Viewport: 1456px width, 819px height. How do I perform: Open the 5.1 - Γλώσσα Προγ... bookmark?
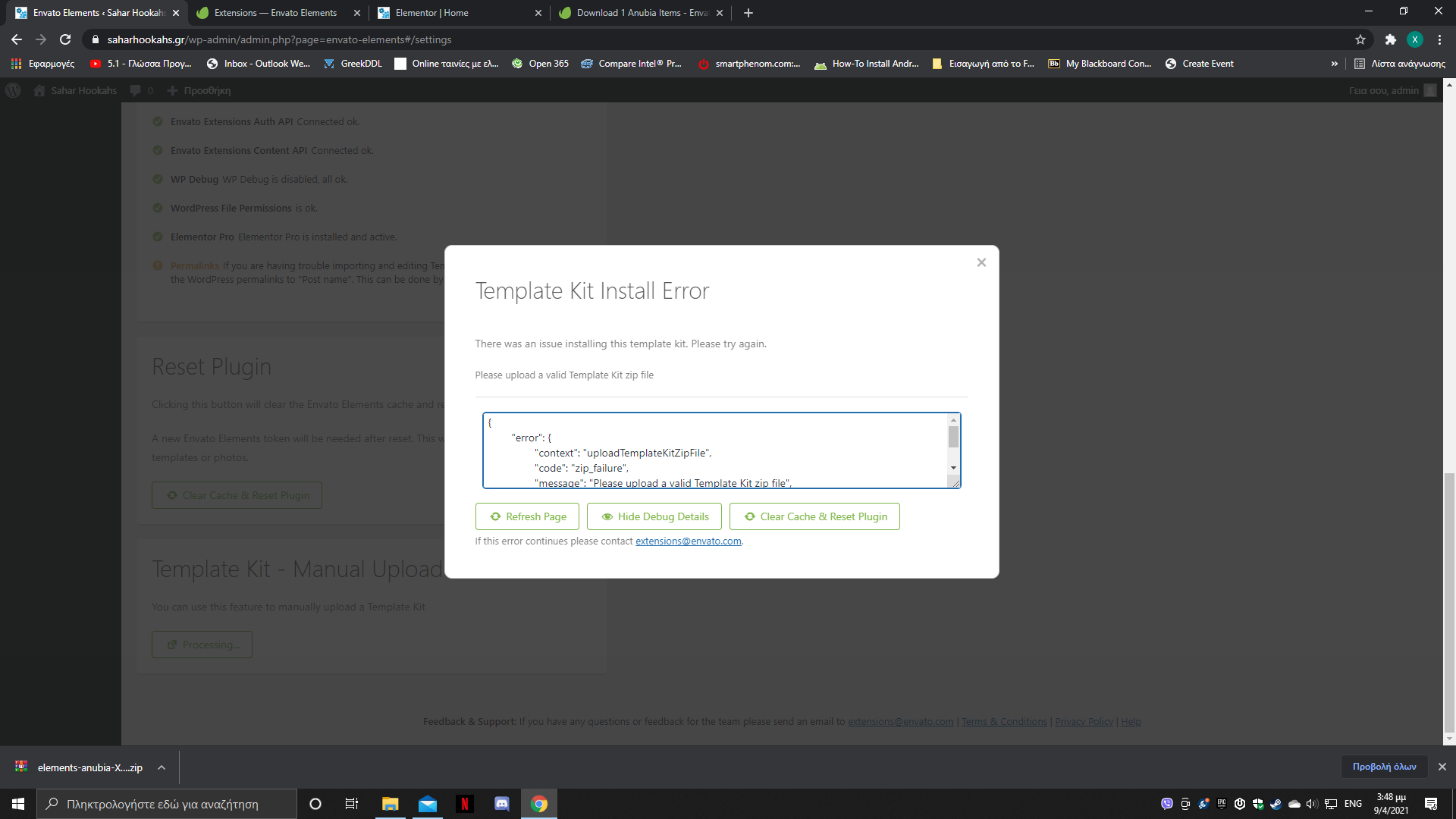141,64
